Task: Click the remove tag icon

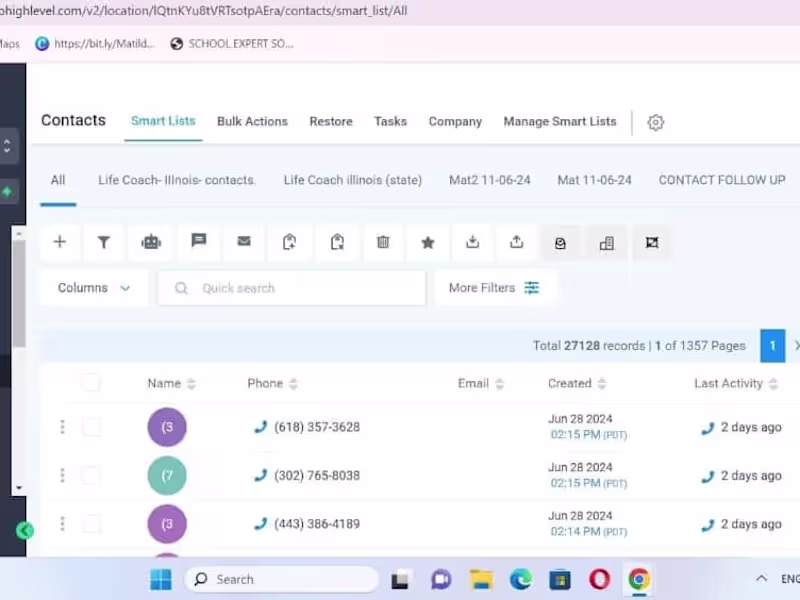Action: pos(337,242)
